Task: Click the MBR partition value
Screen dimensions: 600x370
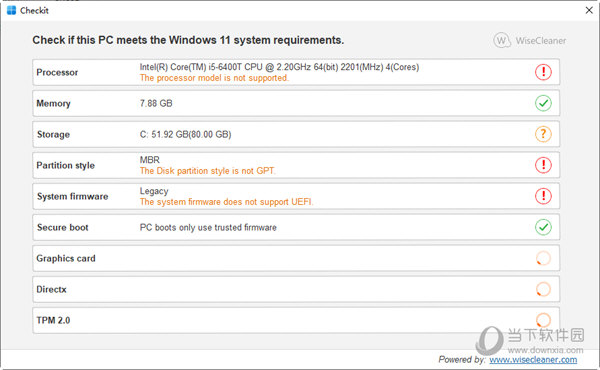Action: (x=150, y=160)
